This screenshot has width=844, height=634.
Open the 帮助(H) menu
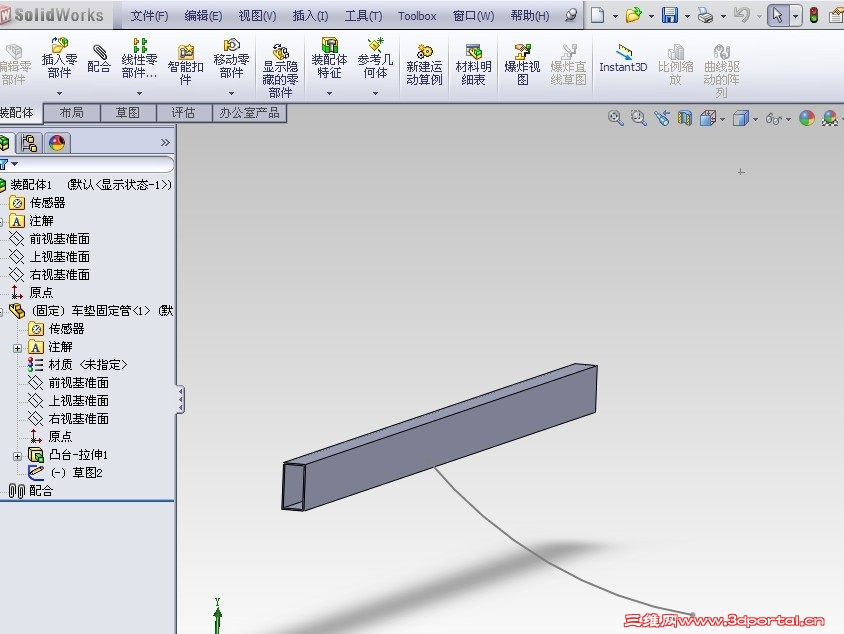(530, 16)
